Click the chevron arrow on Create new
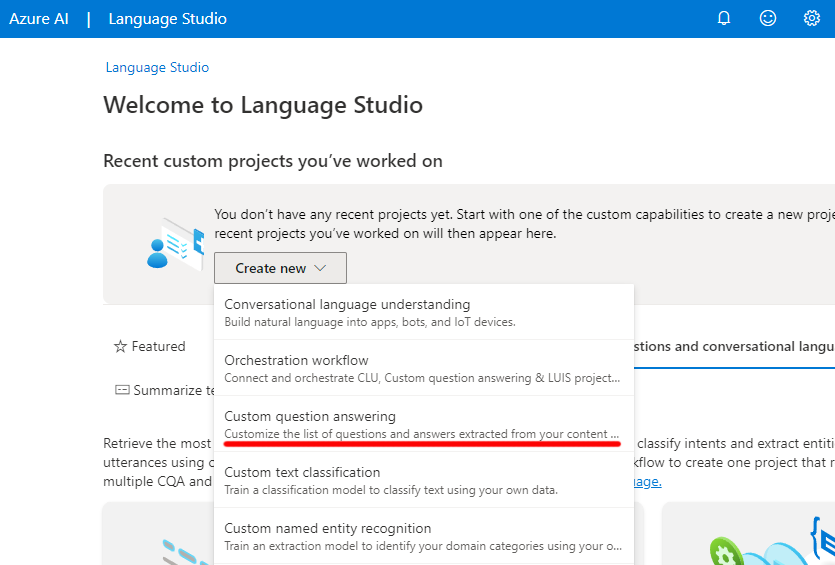Viewport: 835px width, 565px height. [x=320, y=268]
